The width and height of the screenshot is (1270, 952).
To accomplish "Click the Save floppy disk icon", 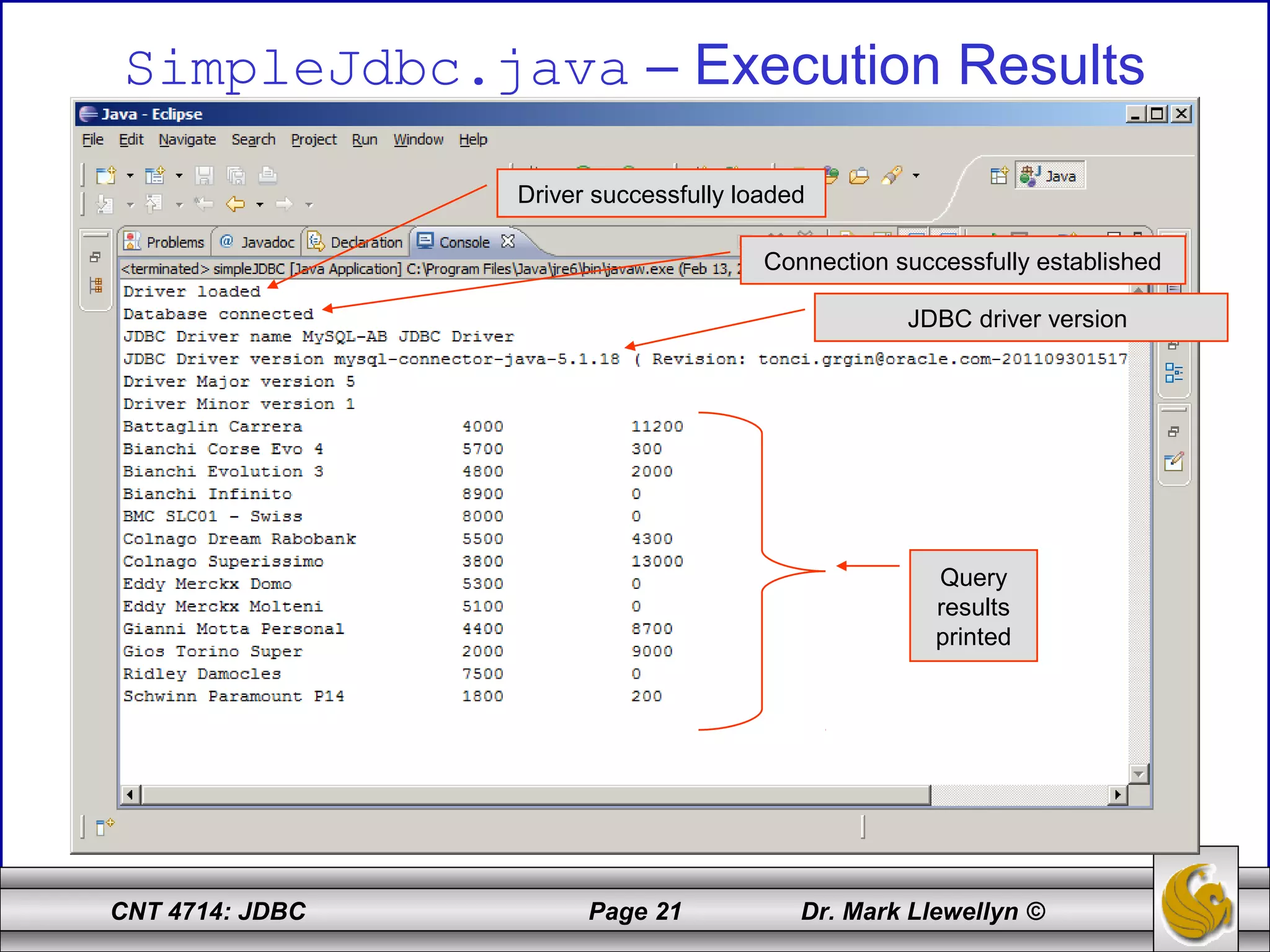I will (x=204, y=176).
